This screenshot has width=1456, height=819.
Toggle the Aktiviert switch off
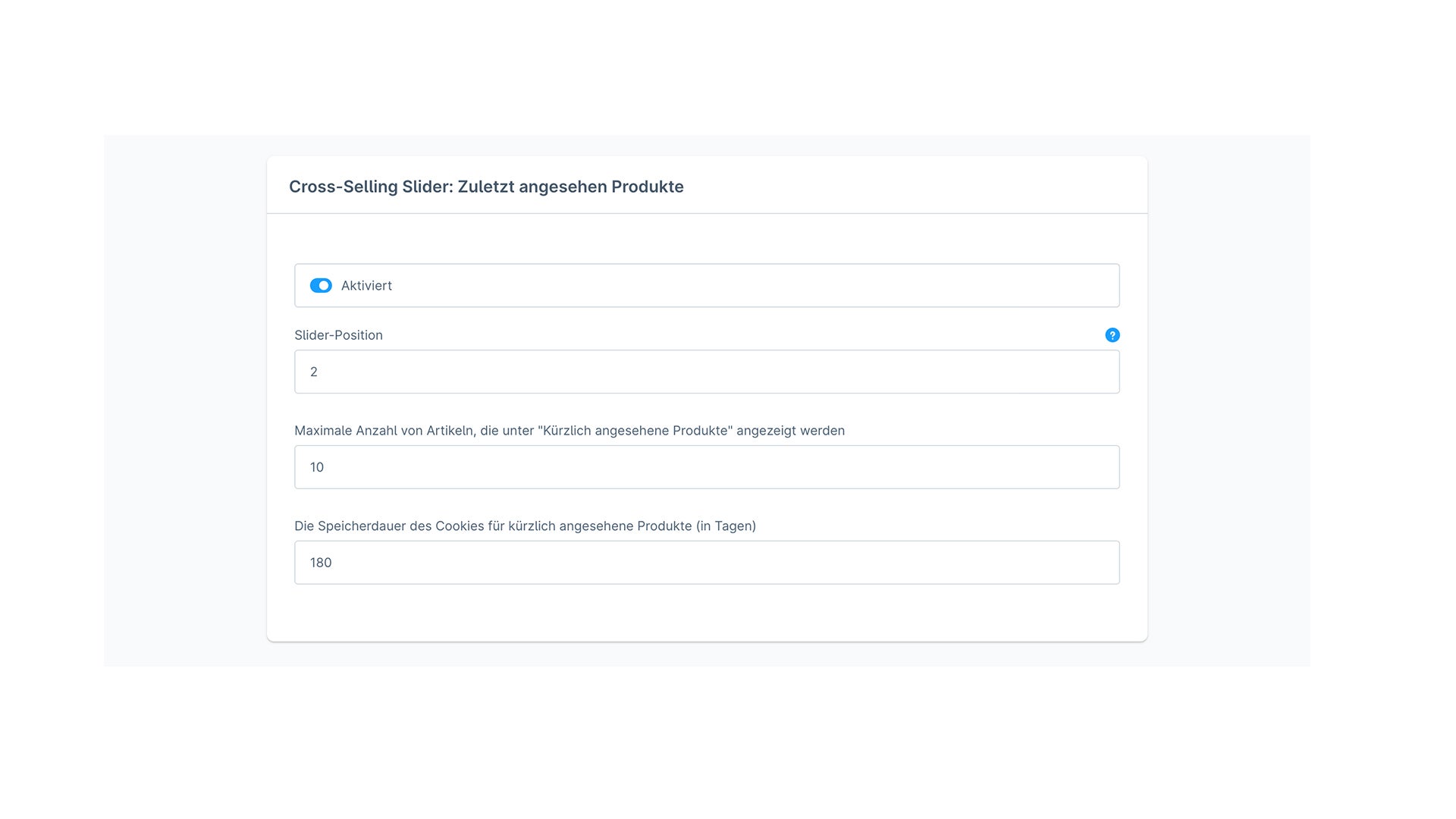pyautogui.click(x=321, y=285)
